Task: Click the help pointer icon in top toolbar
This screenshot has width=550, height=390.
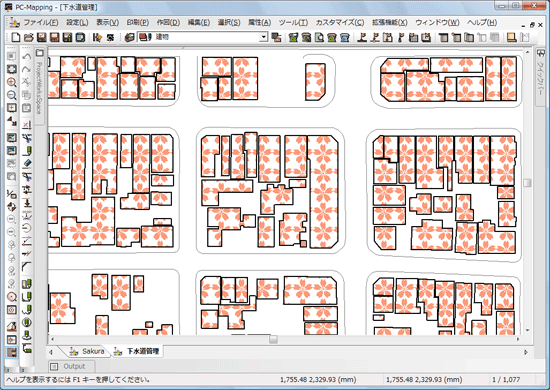Action: 97,37
